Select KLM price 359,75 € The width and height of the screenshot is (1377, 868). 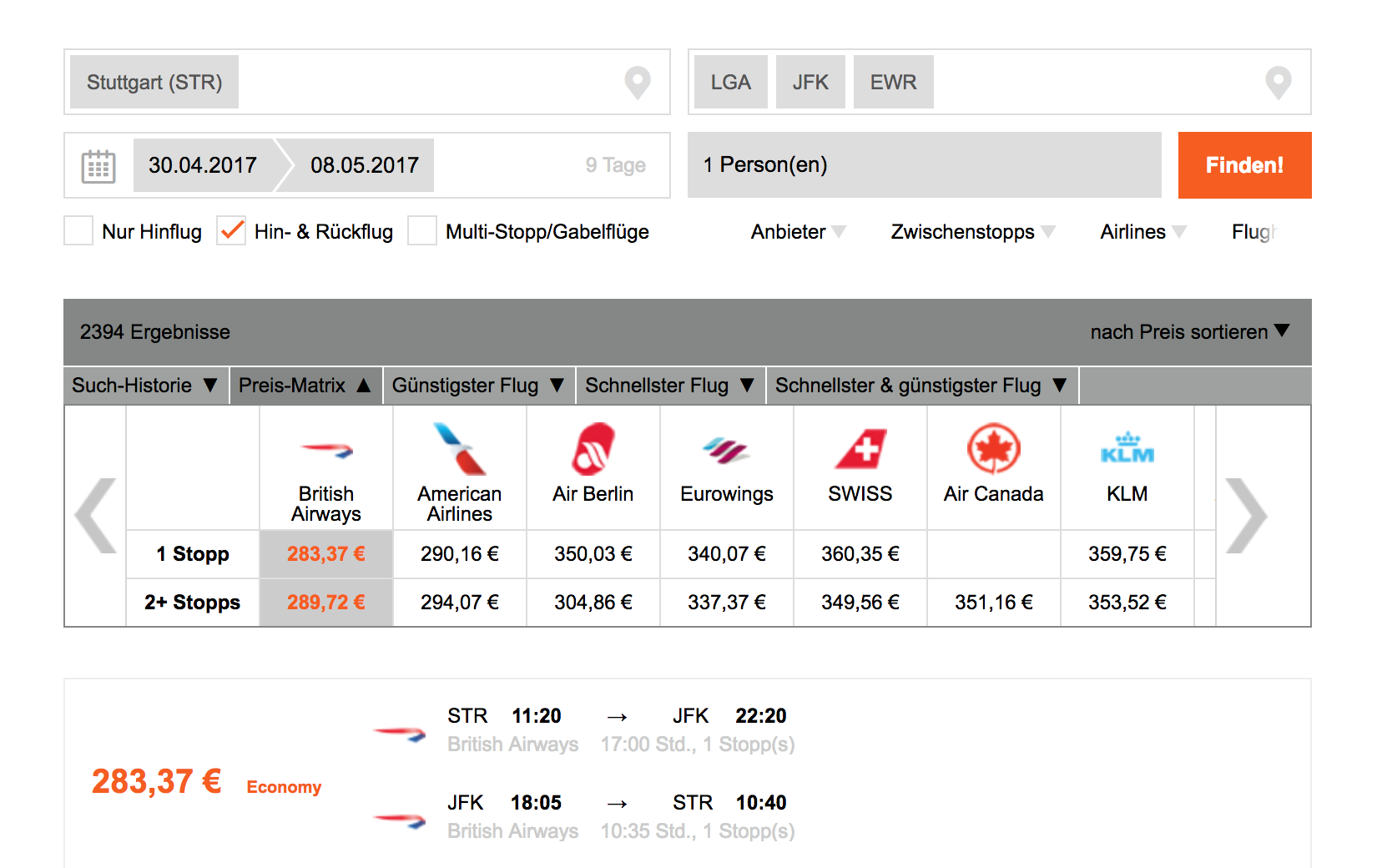coord(1127,554)
